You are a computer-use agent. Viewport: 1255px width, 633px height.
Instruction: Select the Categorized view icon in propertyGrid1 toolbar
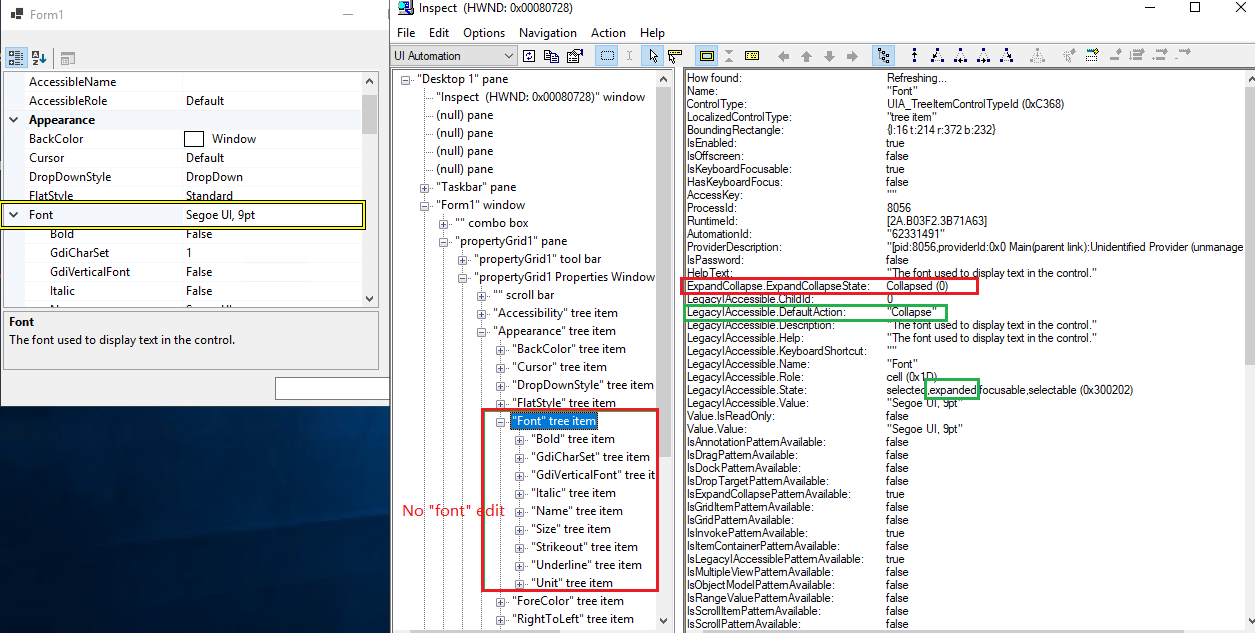pos(16,56)
